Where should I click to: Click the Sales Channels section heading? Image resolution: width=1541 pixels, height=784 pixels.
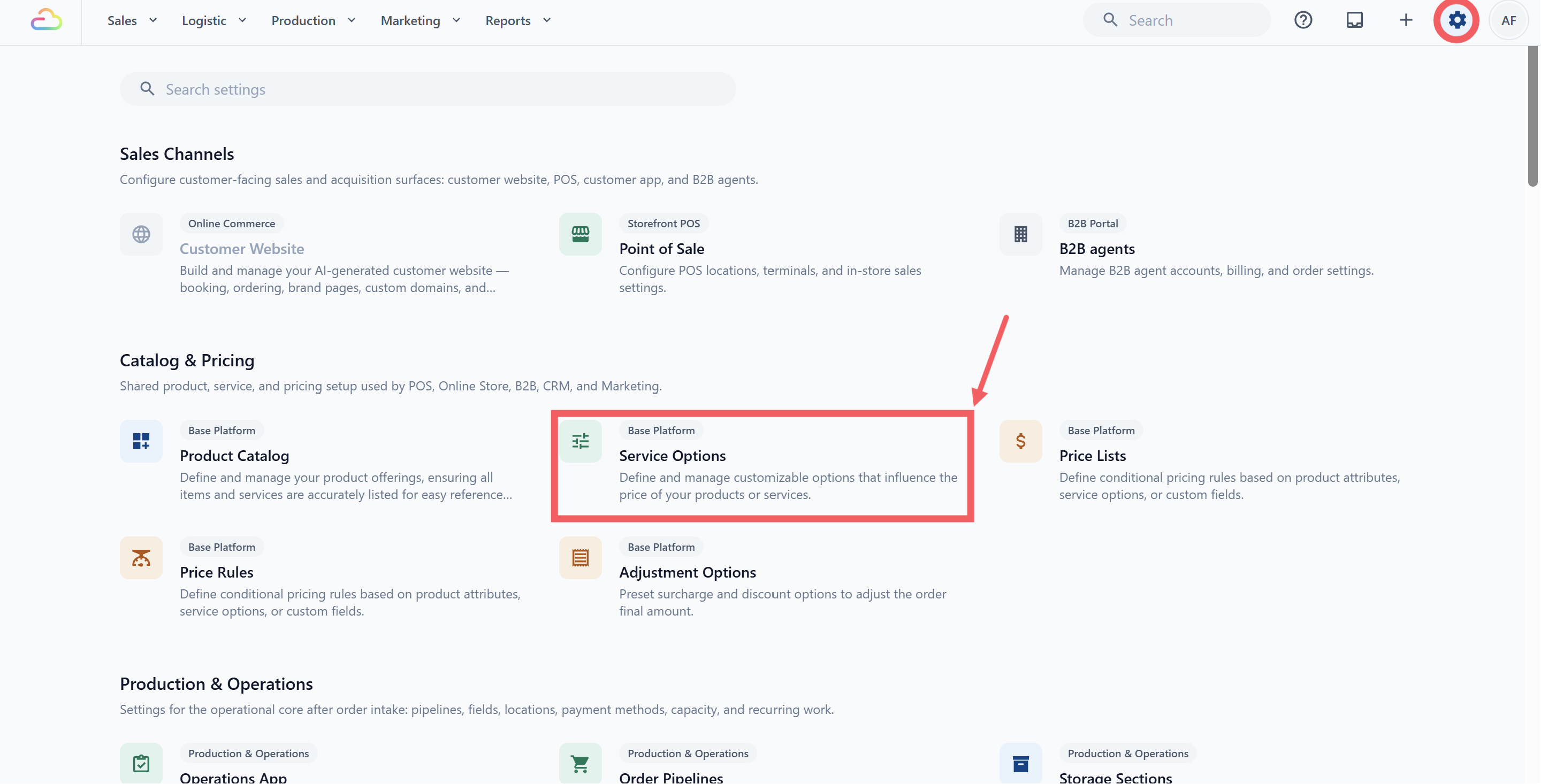point(177,153)
